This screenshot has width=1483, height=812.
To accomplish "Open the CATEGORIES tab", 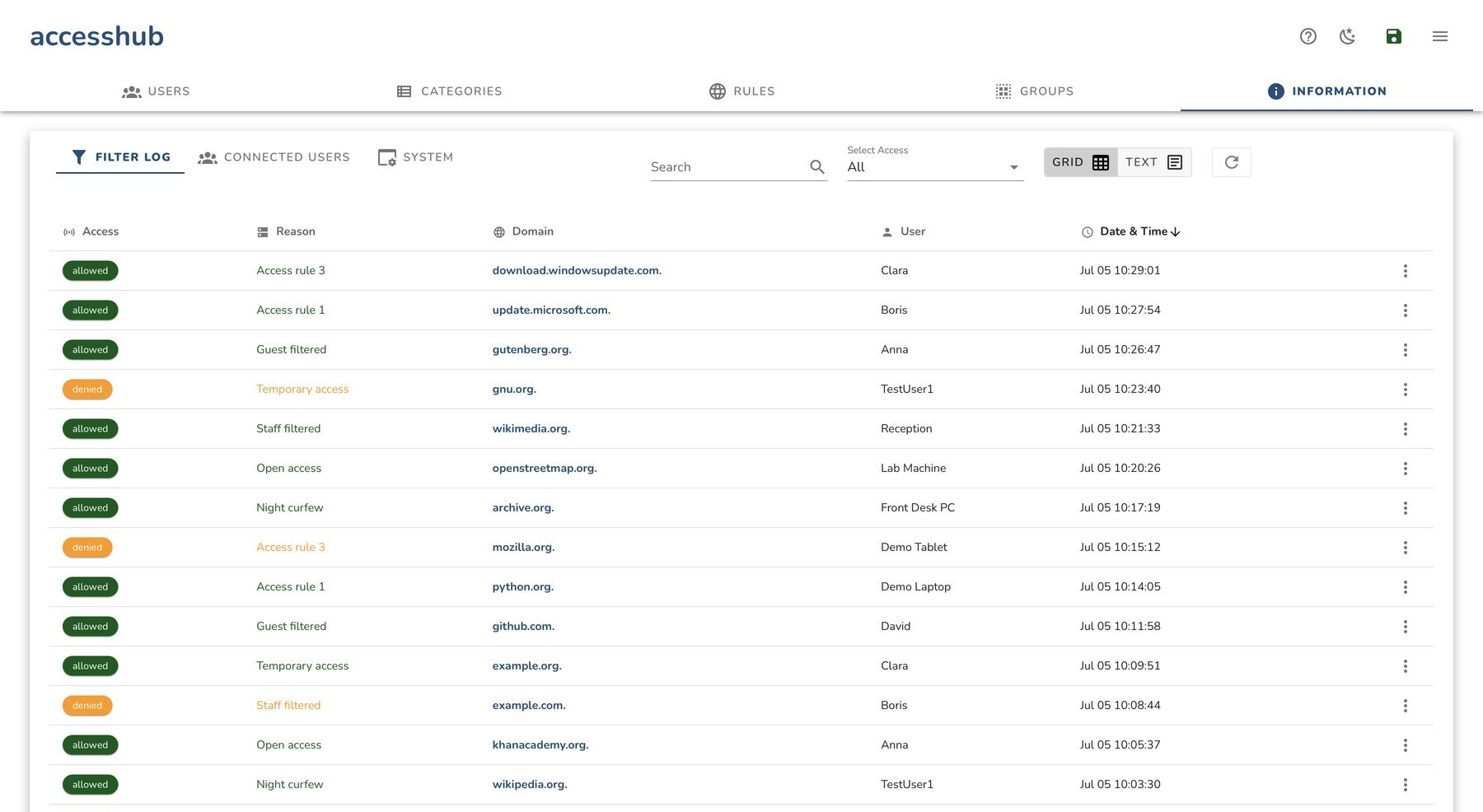I will [x=449, y=91].
